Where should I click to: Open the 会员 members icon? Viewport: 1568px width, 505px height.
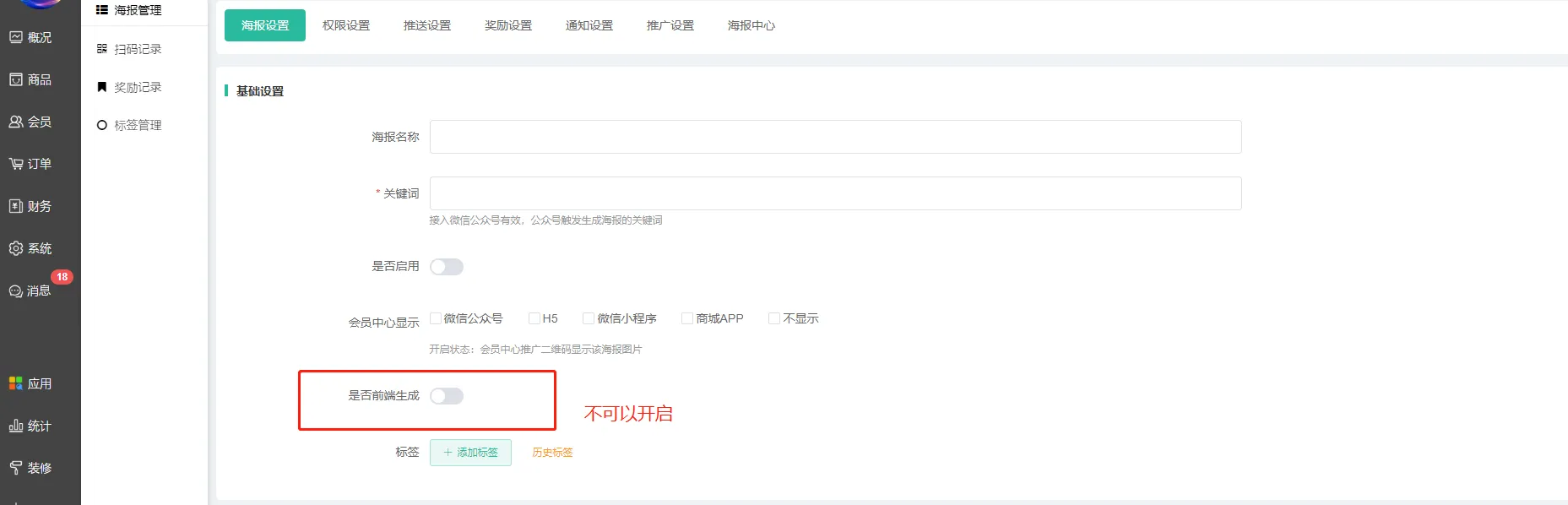click(16, 122)
